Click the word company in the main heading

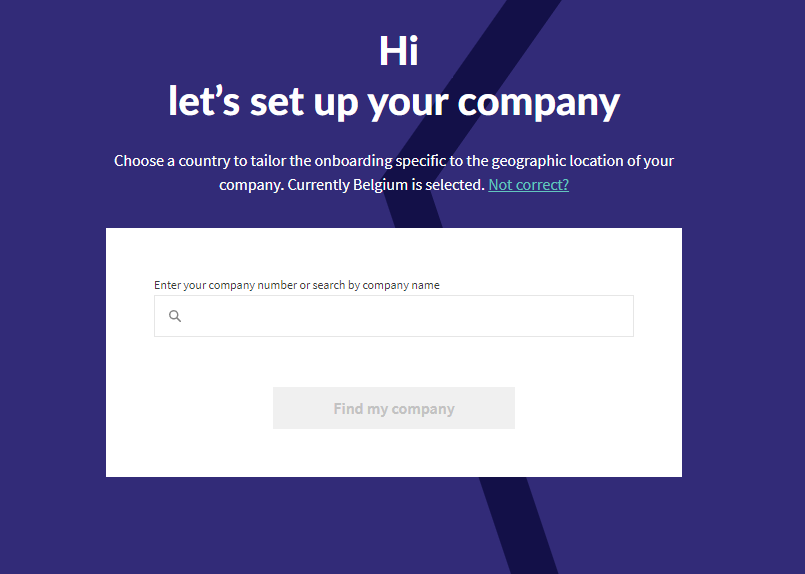(539, 103)
